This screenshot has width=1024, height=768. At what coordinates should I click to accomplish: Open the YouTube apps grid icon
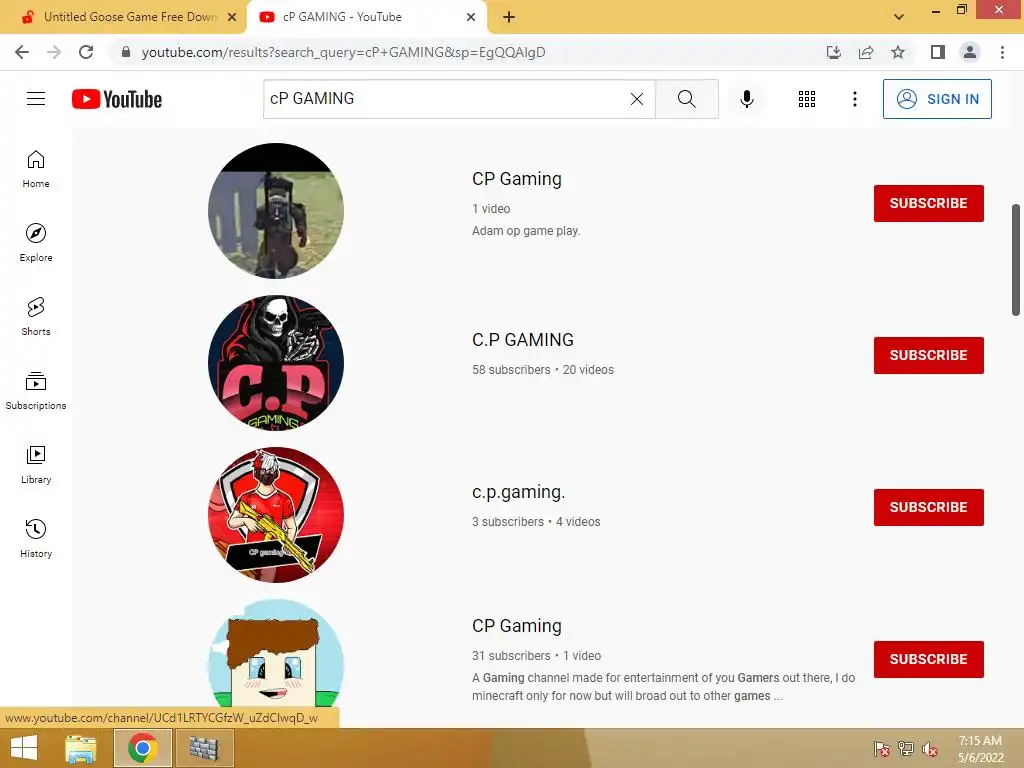tap(807, 99)
